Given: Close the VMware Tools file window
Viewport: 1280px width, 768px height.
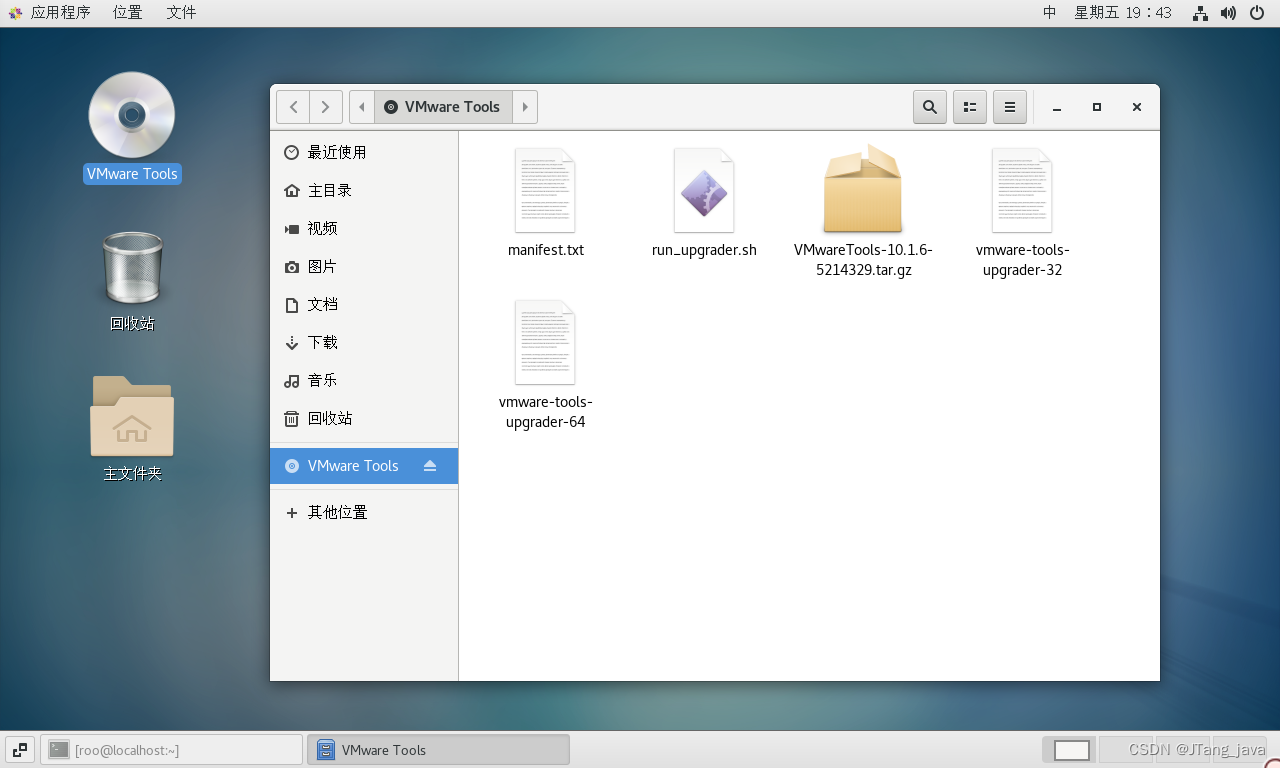Looking at the screenshot, I should click(1137, 107).
